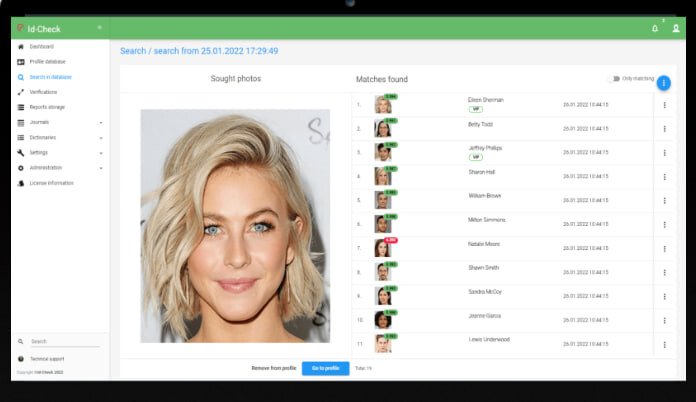Toggle the Only matching switch
This screenshot has height=402, width=696.
[x=612, y=79]
